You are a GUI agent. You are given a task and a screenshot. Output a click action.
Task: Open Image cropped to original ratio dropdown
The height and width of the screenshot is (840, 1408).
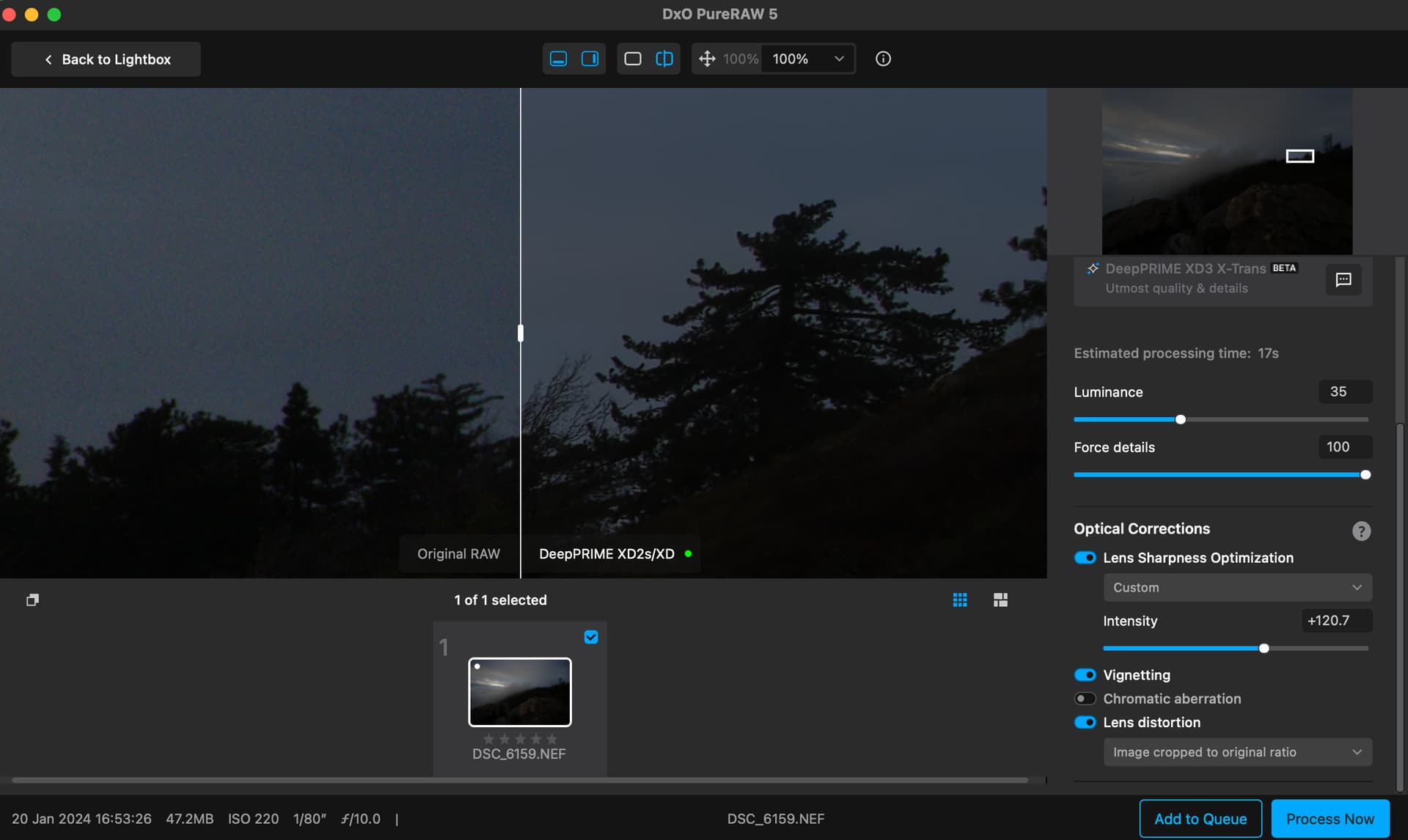[1237, 752]
